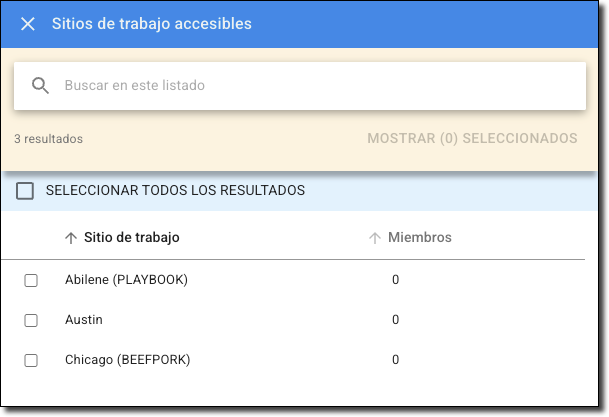Click the '3 resultados' count text
609x417 pixels.
coord(48,139)
